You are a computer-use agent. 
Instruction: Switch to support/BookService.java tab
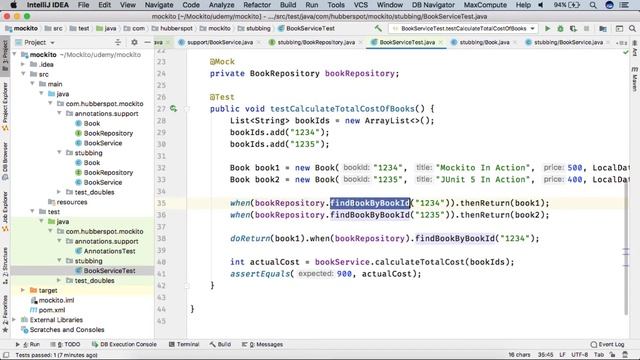click(x=219, y=42)
